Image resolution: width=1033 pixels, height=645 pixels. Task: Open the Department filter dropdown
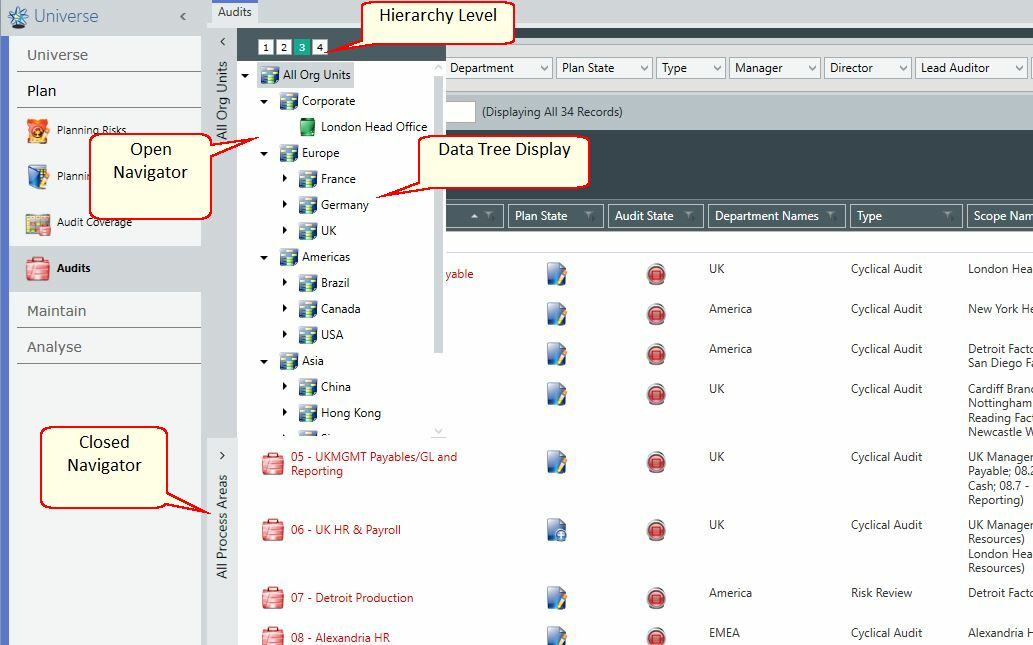[x=499, y=68]
